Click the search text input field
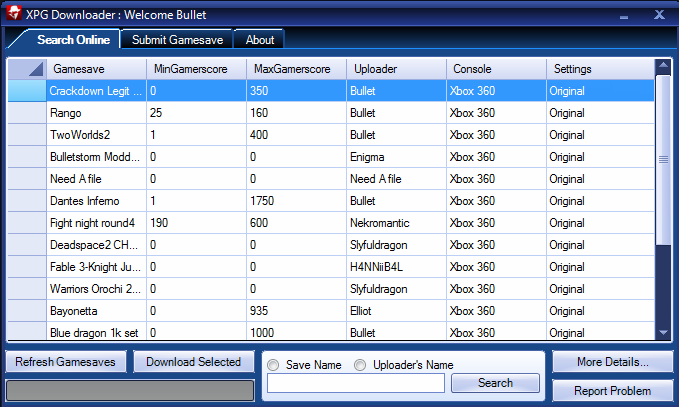 [x=356, y=383]
